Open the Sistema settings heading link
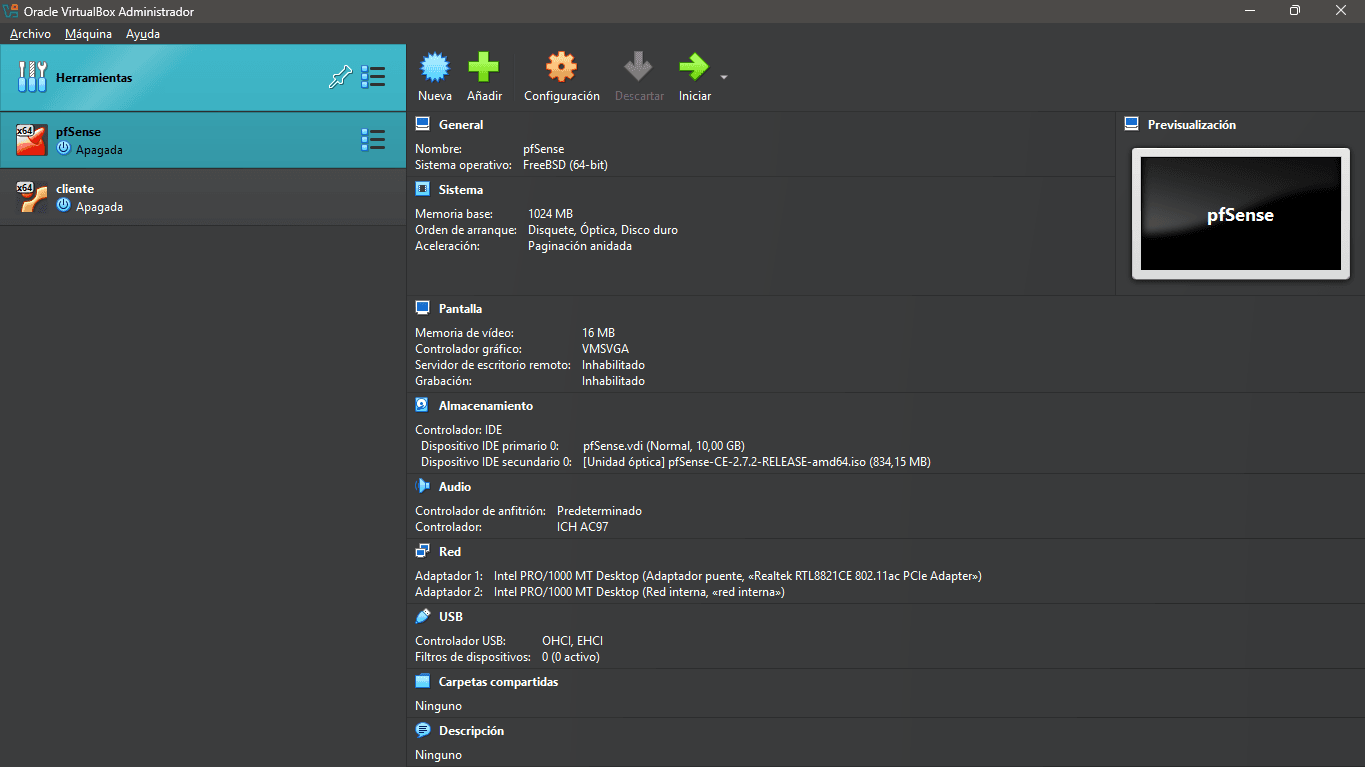 coord(461,190)
